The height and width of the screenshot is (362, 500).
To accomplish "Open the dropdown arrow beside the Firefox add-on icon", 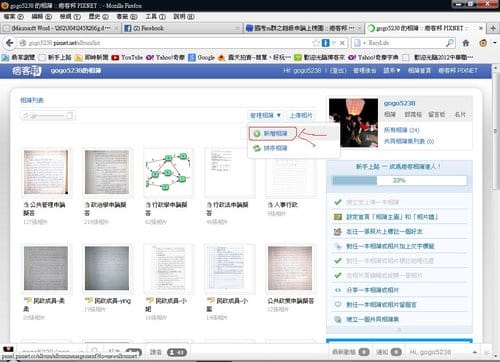I will 495,43.
